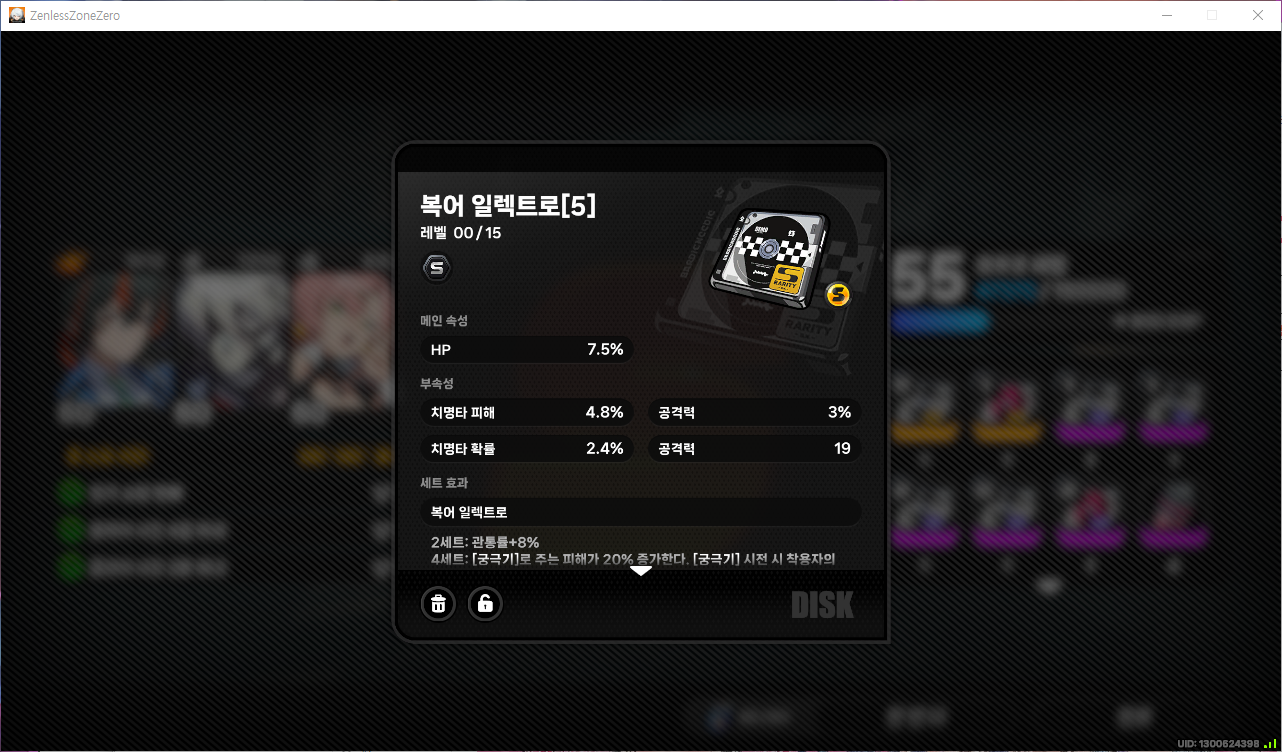Open the 복어 일렉트로 set effect bar

tap(641, 512)
